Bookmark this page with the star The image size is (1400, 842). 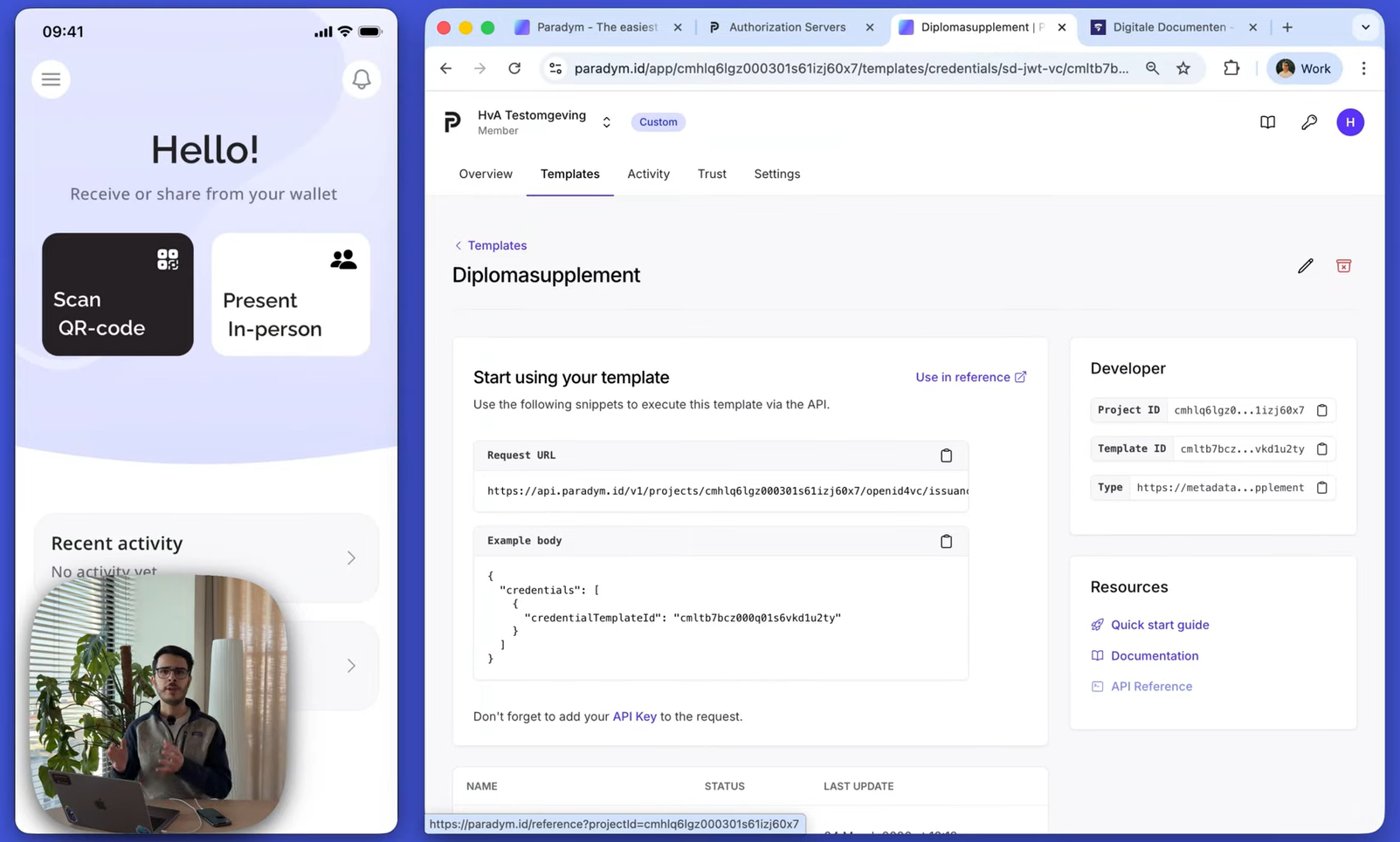tap(1184, 68)
